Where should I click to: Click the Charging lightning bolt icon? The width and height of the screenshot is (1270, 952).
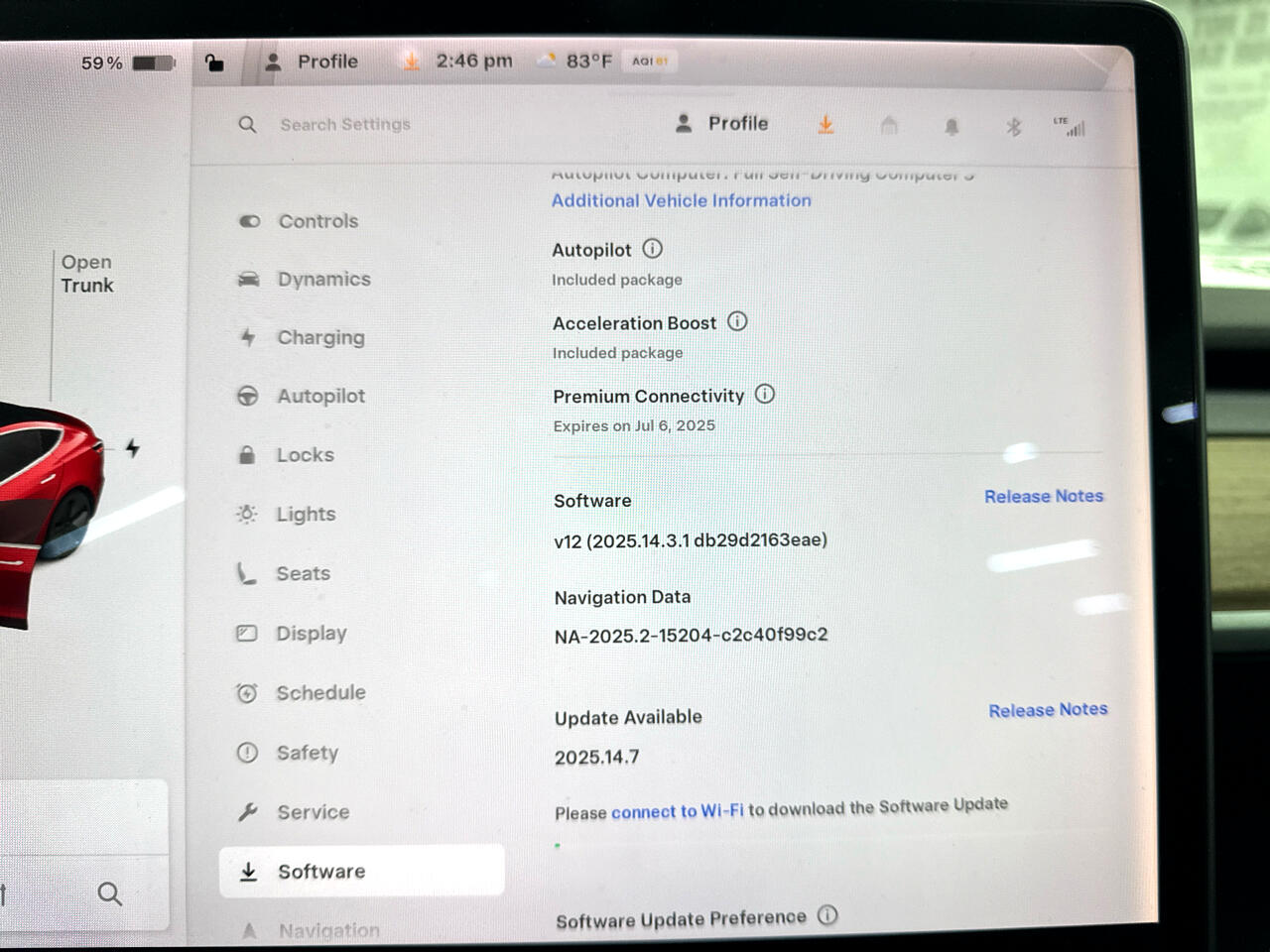click(x=248, y=337)
